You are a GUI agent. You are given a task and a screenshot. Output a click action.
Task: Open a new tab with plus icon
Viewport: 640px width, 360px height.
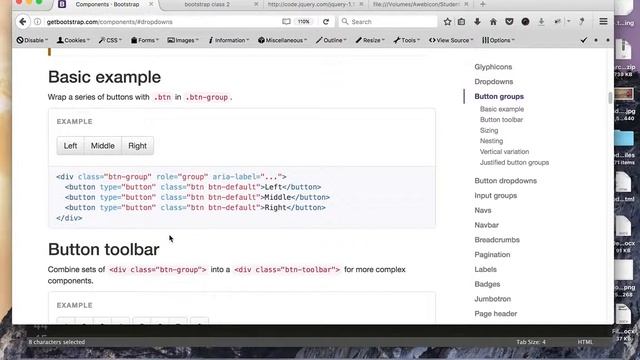point(483,4)
